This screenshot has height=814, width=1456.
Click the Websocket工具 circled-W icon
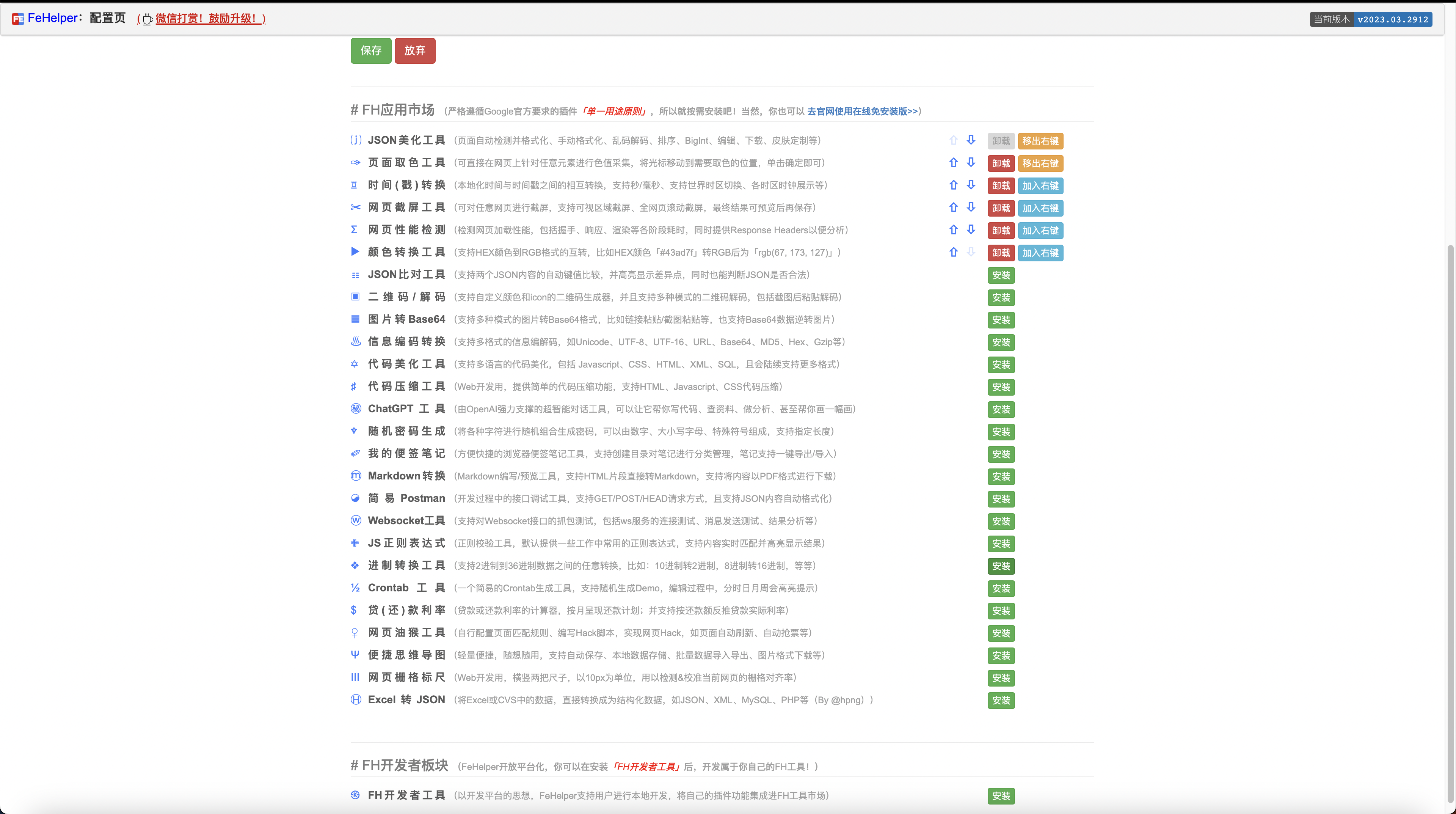pyautogui.click(x=356, y=521)
